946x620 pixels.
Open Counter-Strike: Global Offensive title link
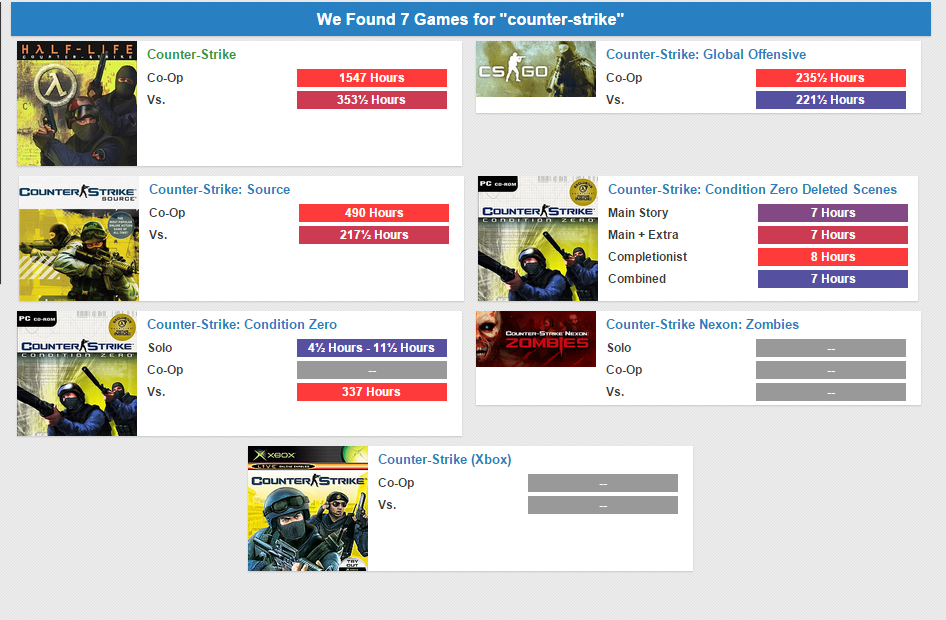click(706, 54)
